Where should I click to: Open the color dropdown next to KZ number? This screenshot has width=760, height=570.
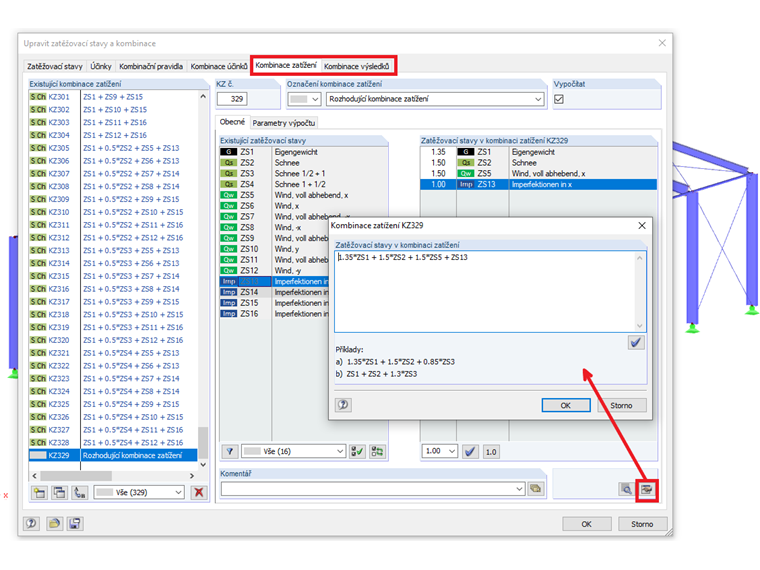(x=304, y=99)
